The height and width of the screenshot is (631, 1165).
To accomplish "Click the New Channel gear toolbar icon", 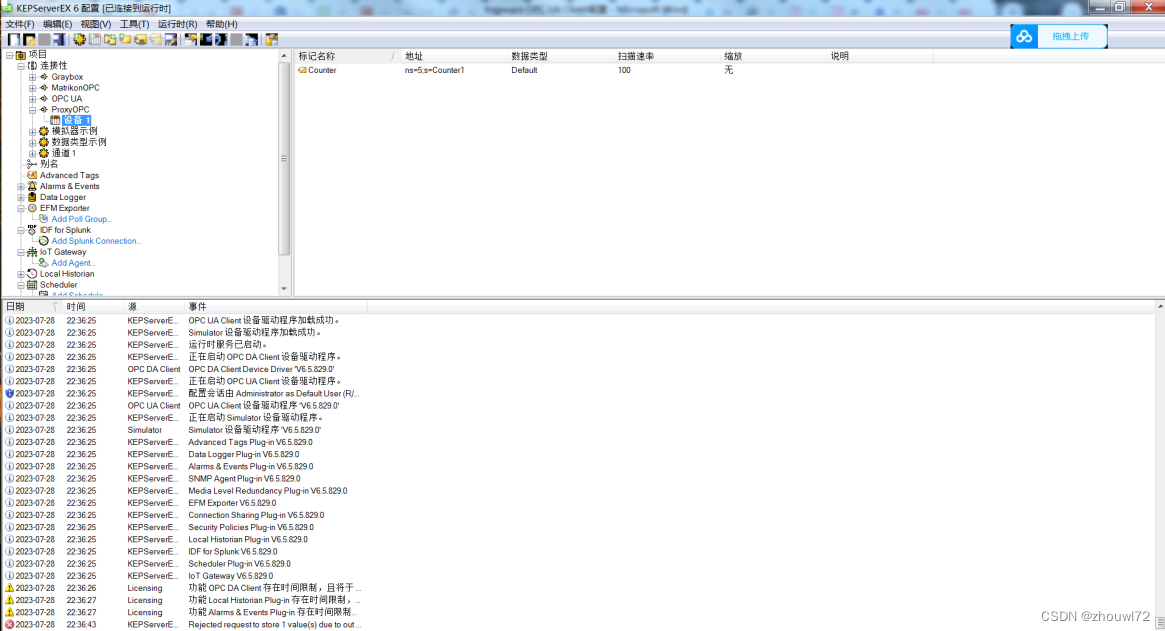I will (79, 38).
